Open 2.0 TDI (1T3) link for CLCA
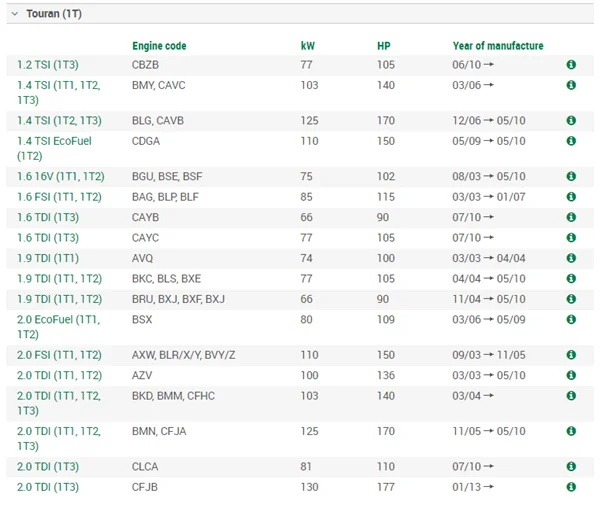This screenshot has height=508, width=600. point(48,467)
